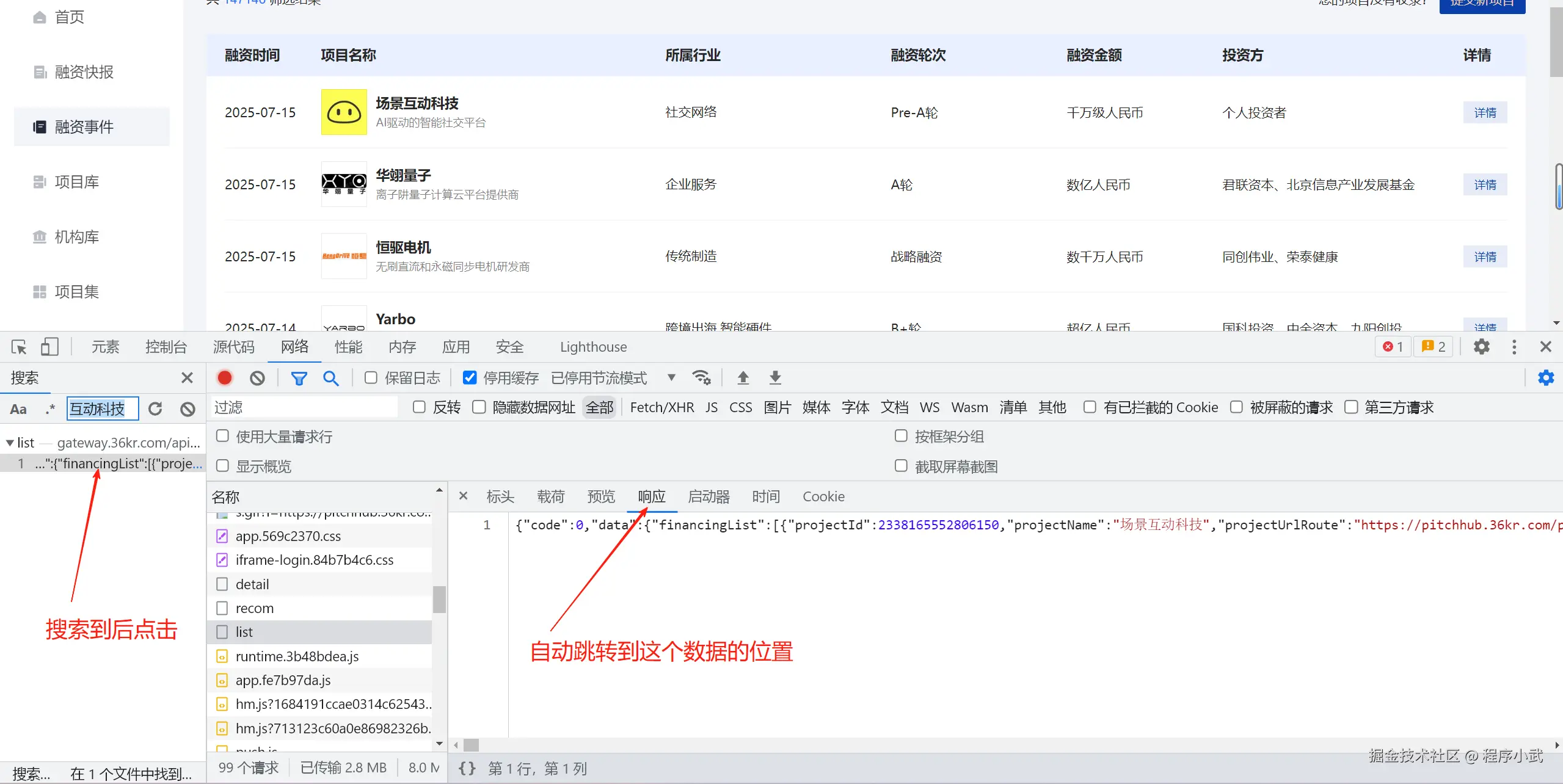Enable the 保留日志 checkbox
The width and height of the screenshot is (1563, 784).
[371, 378]
